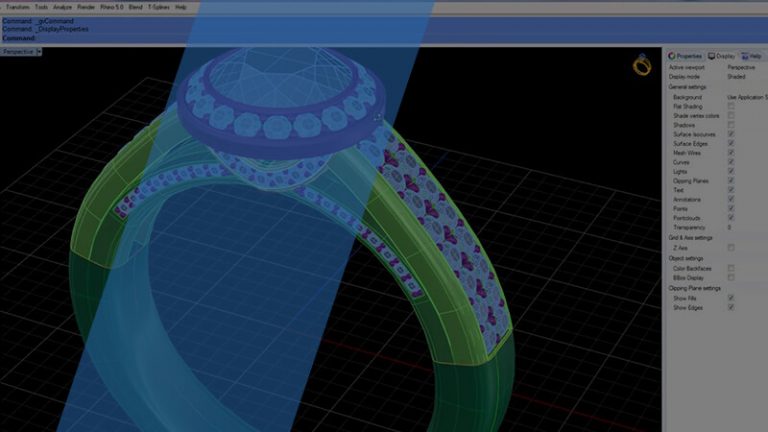Open the T-Splines menu
Viewport: 768px width, 432px height.
(x=158, y=7)
